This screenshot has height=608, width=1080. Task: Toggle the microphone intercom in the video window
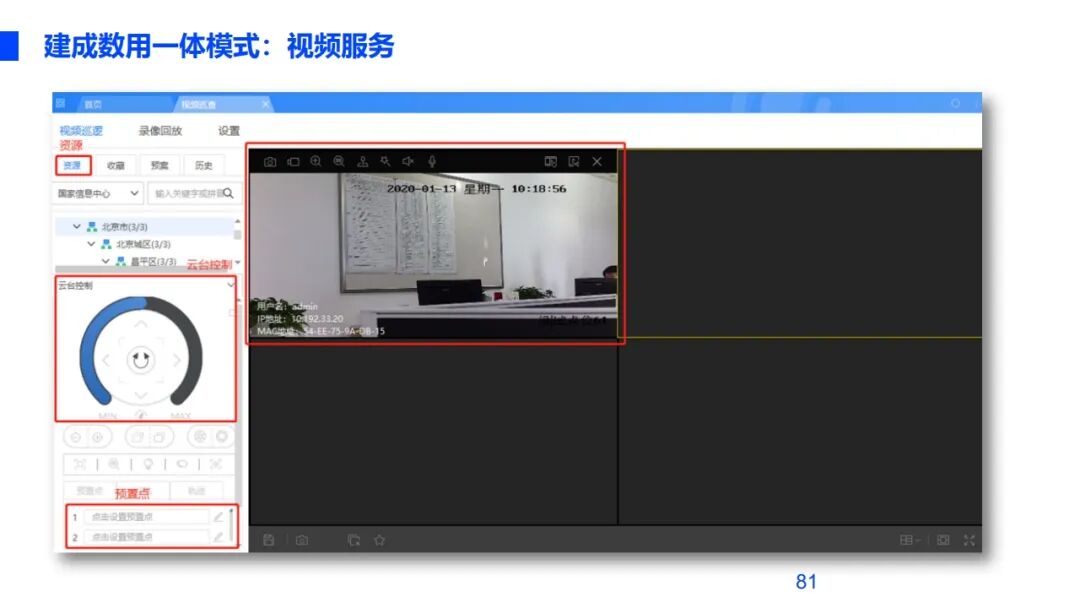(432, 162)
